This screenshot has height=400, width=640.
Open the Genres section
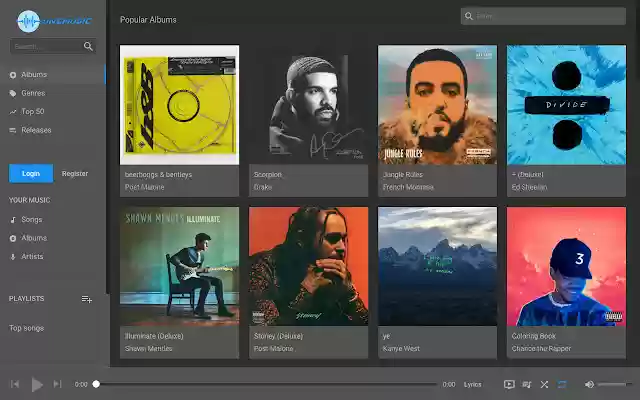(x=33, y=93)
